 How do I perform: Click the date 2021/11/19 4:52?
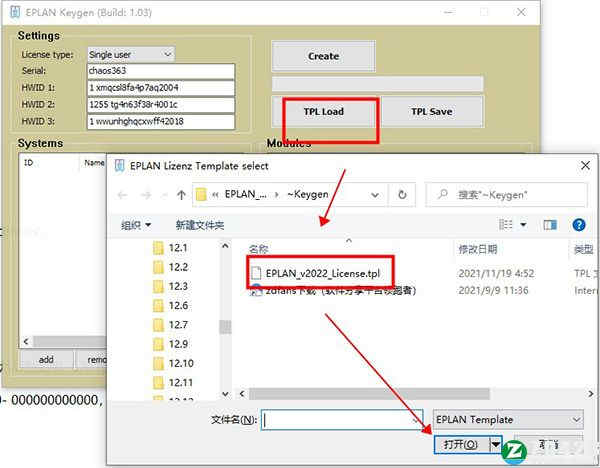click(x=496, y=273)
